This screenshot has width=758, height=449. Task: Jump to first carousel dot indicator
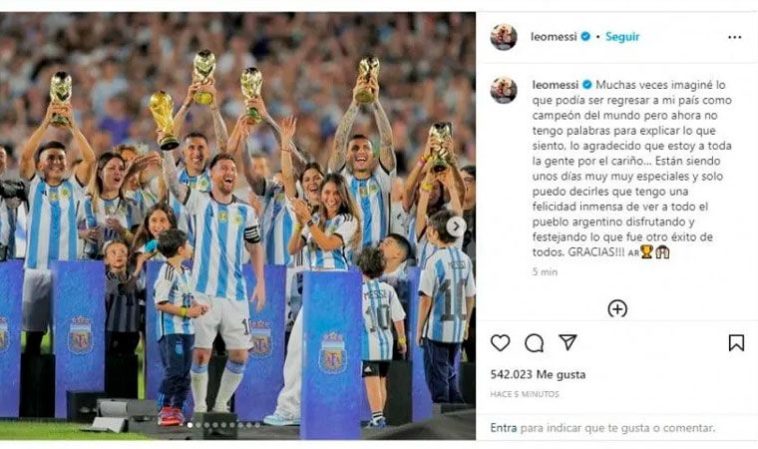[190, 425]
